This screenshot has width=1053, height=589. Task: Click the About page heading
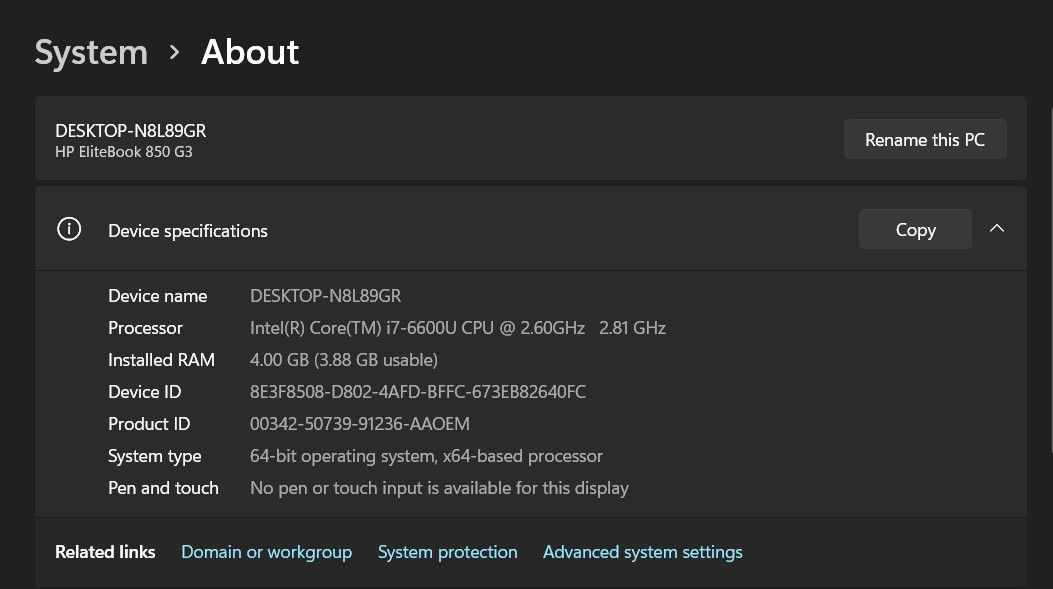click(250, 52)
